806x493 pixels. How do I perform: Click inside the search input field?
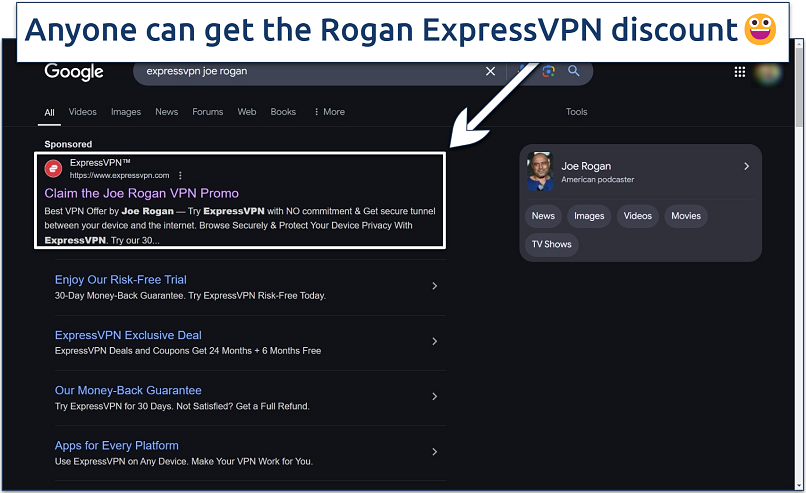pyautogui.click(x=300, y=72)
